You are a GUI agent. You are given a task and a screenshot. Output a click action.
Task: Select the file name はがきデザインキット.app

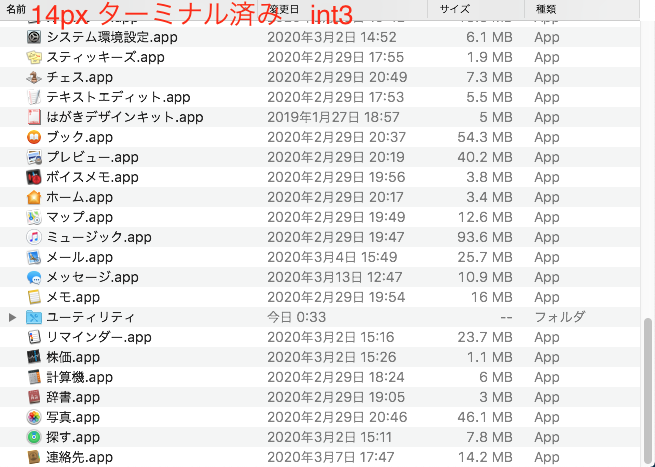125,117
